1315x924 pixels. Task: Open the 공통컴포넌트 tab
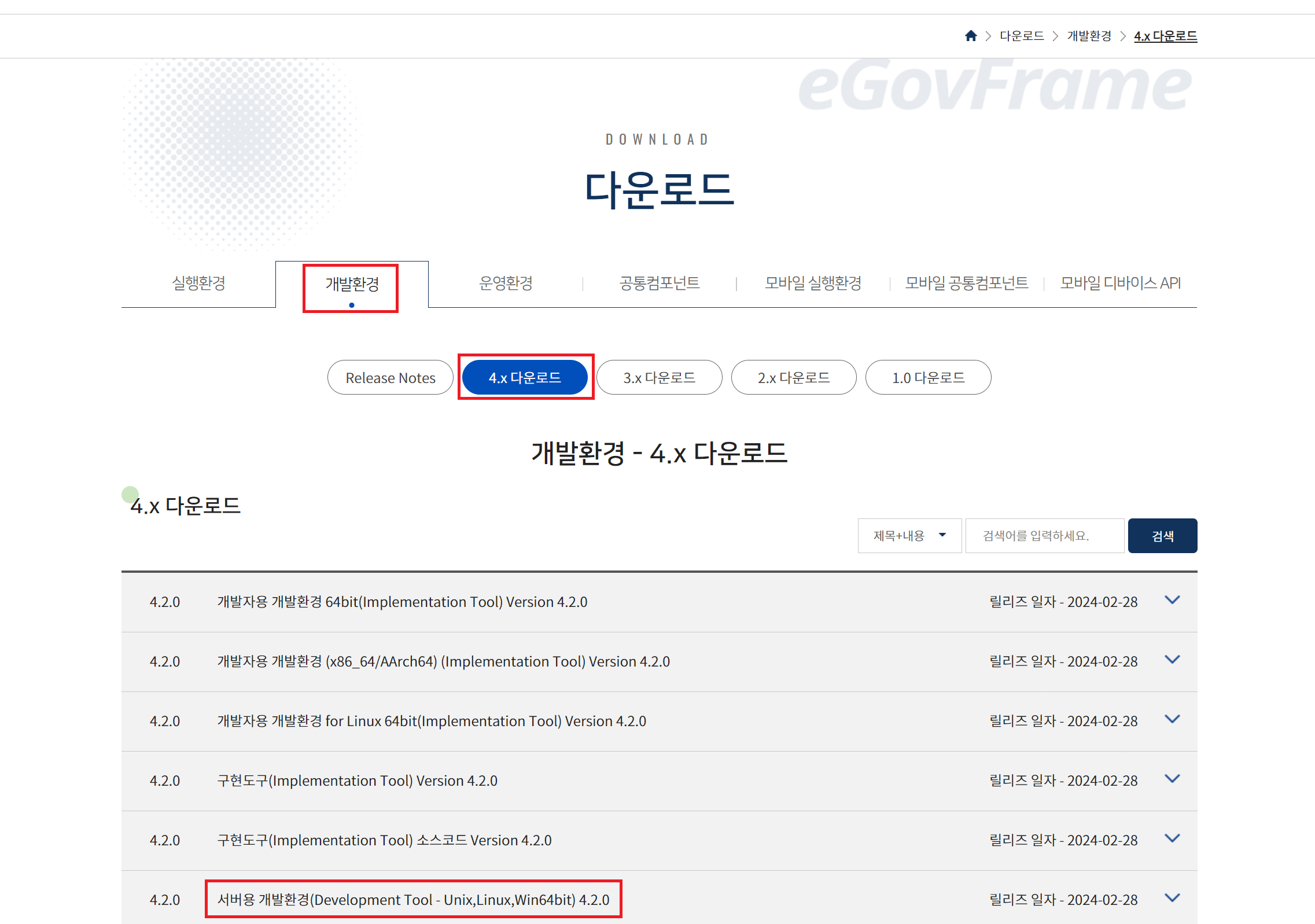[660, 284]
